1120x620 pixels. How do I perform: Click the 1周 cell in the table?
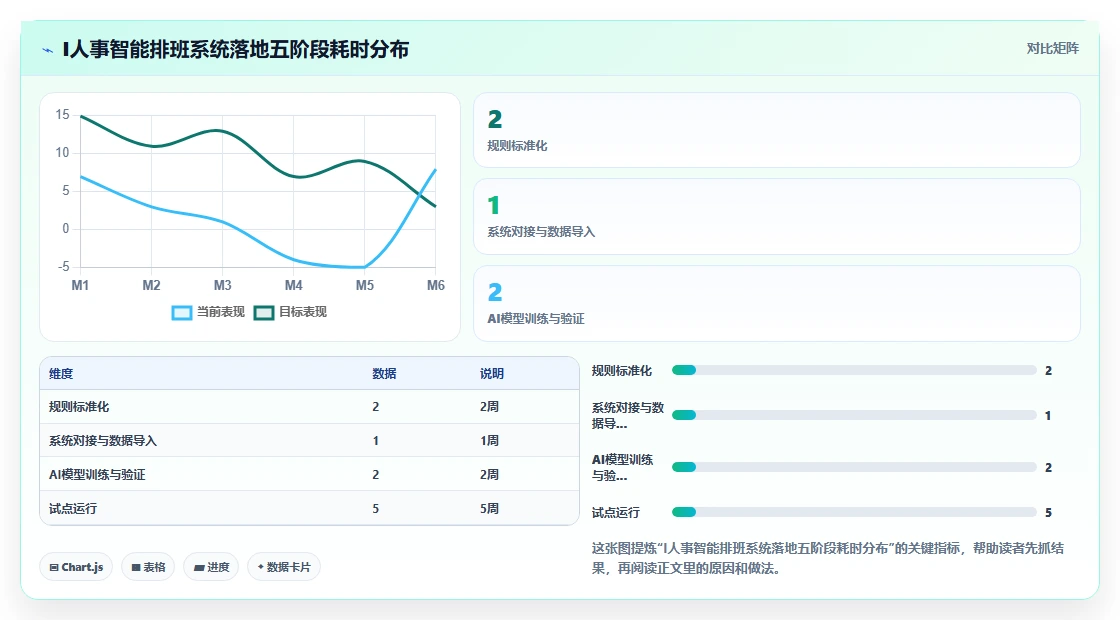[489, 441]
